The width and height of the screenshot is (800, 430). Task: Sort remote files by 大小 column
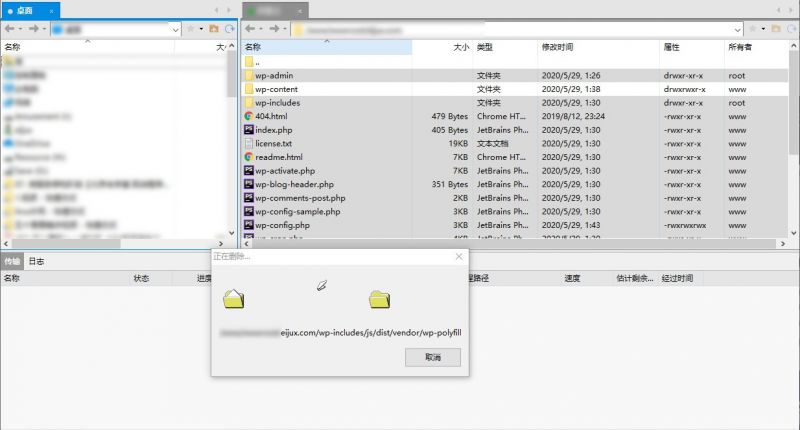[442, 47]
